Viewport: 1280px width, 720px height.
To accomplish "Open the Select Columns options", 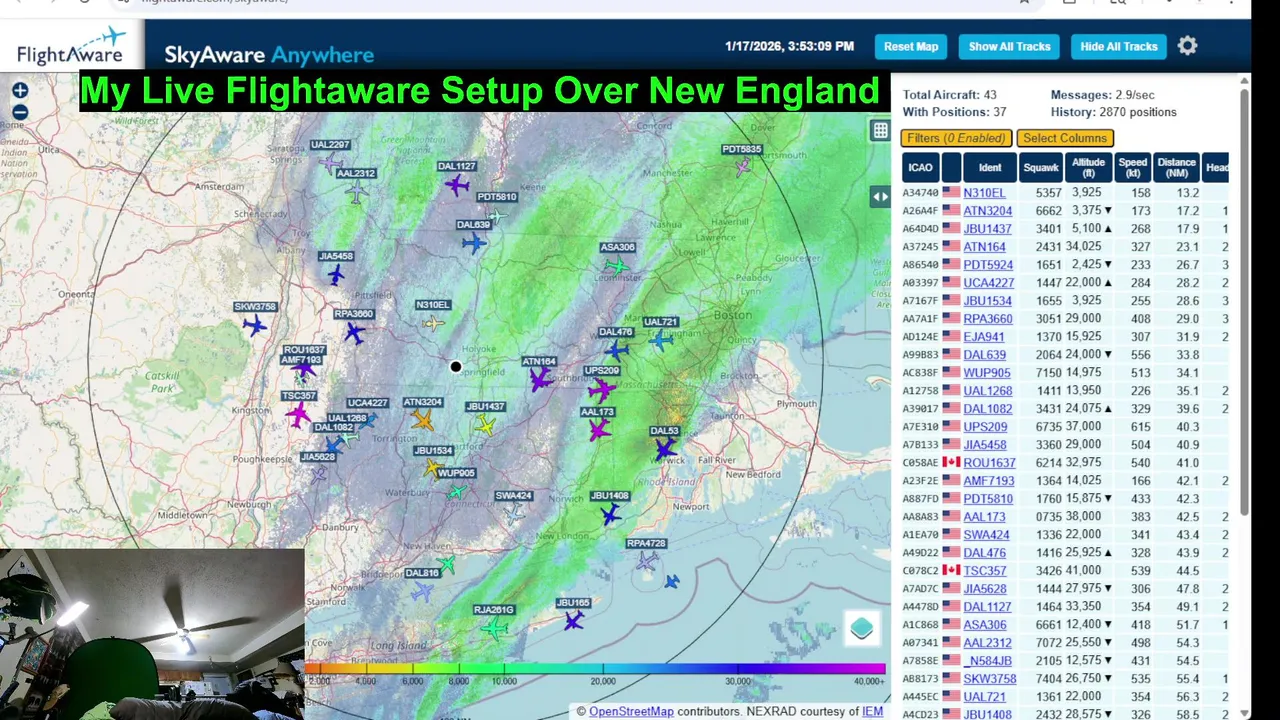I will tap(1065, 138).
